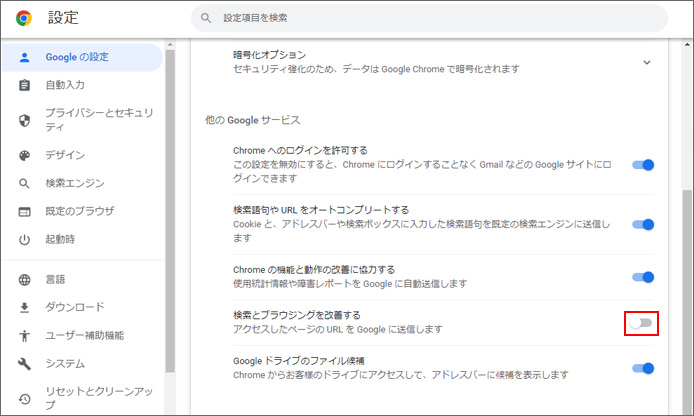
Task: Click the palette icon for デザイン
Action: click(x=24, y=155)
